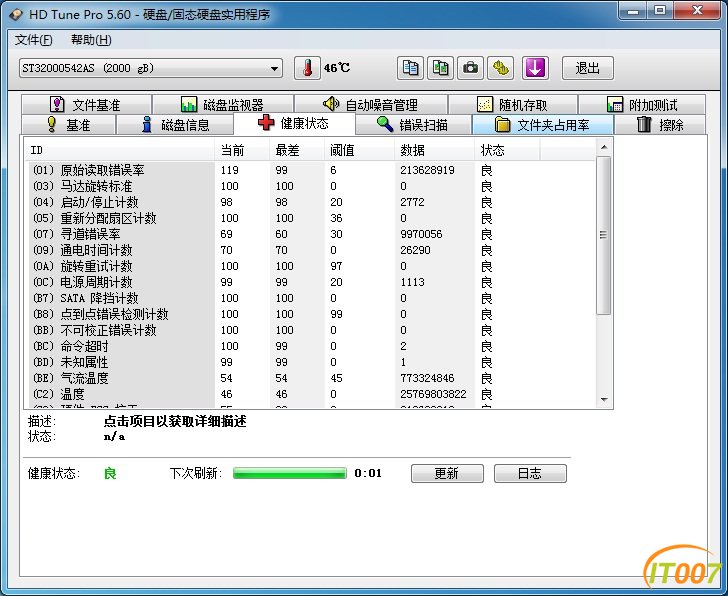This screenshot has width=728, height=596.
Task: Click the 日志 button
Action: [x=530, y=473]
